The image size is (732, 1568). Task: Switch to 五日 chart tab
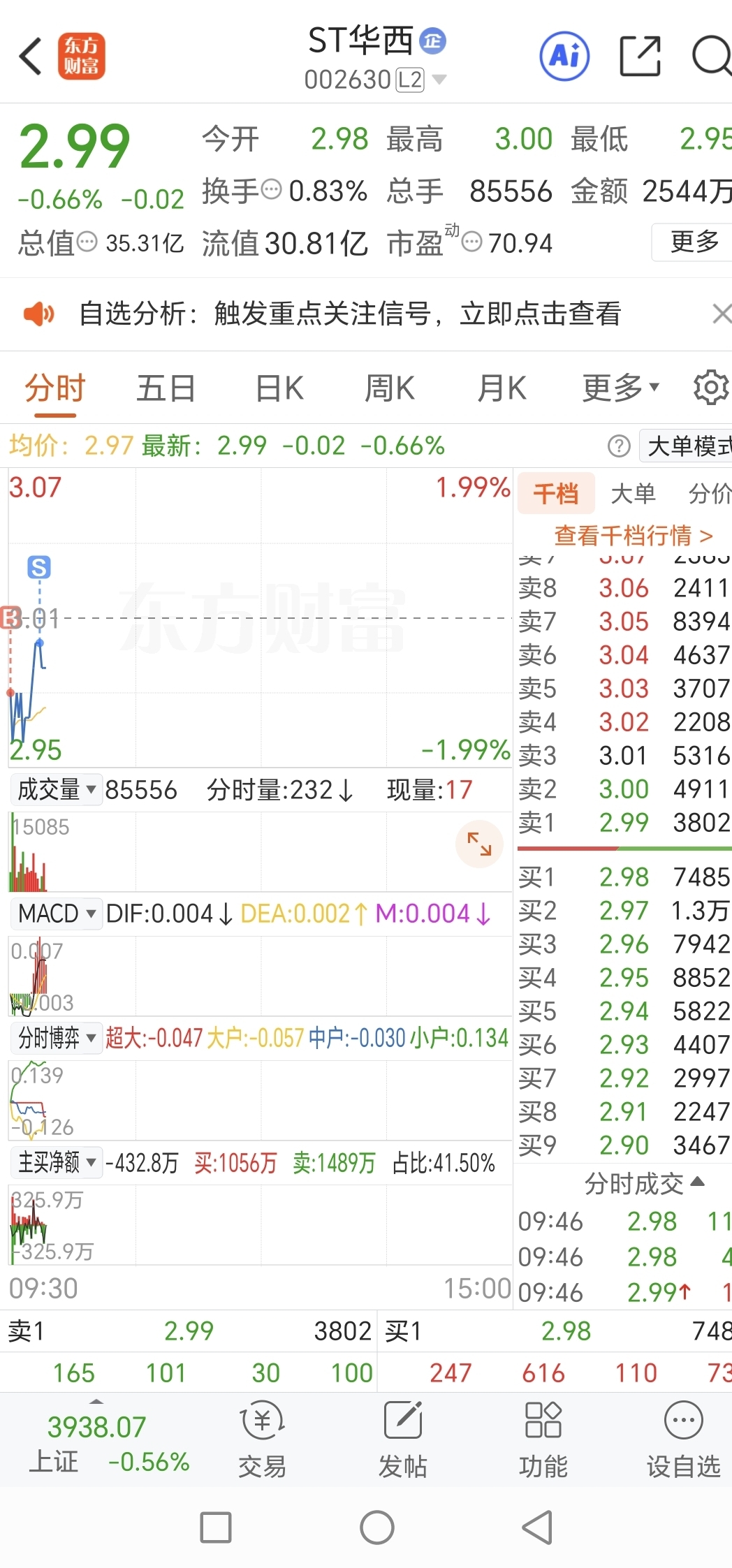point(166,388)
